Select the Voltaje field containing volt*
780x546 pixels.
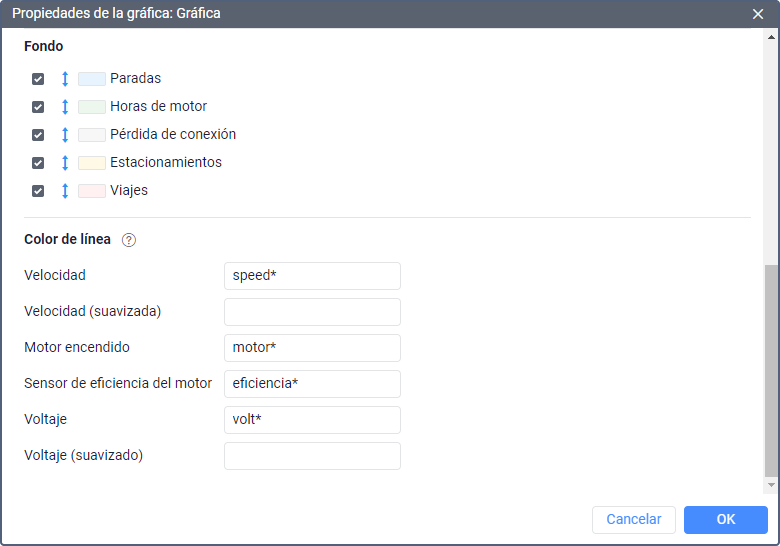312,420
